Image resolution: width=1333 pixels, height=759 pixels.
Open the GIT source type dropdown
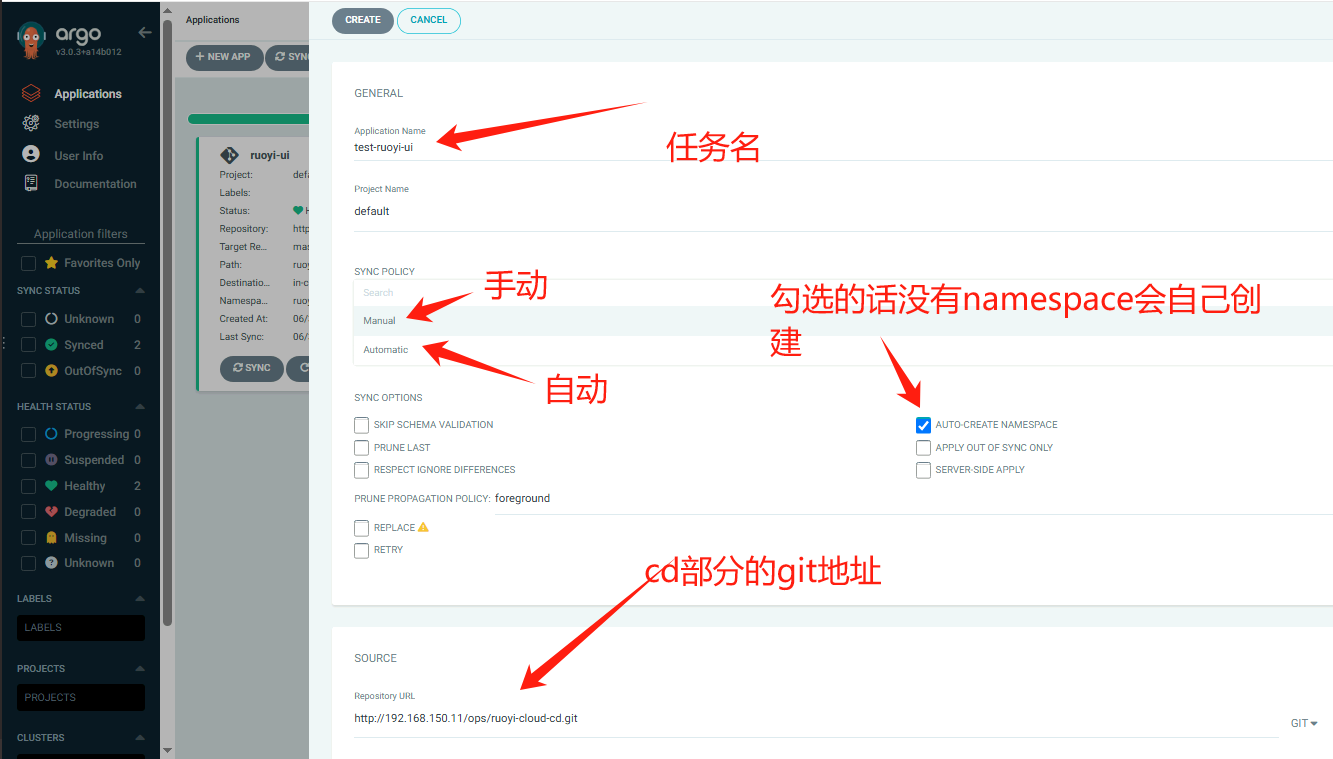1304,723
